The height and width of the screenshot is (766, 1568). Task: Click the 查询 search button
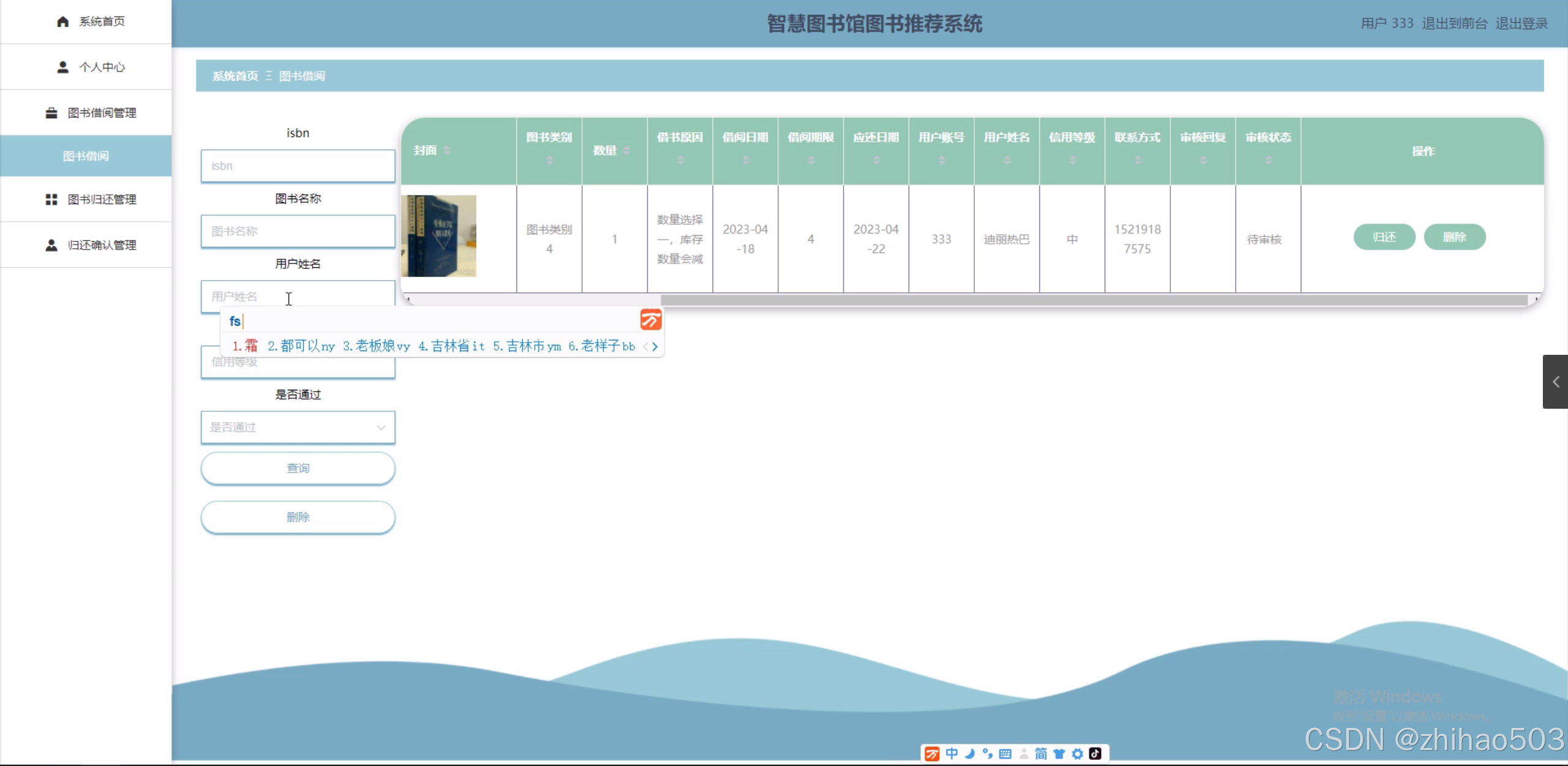coord(298,468)
